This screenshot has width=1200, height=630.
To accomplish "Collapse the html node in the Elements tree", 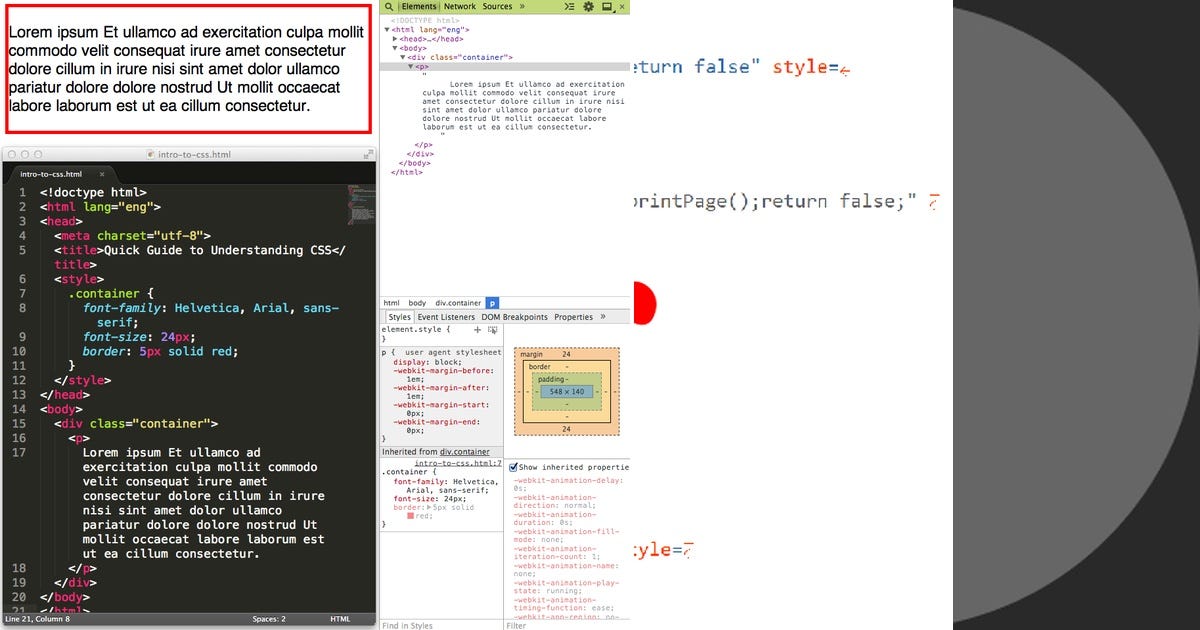I will pos(388,29).
